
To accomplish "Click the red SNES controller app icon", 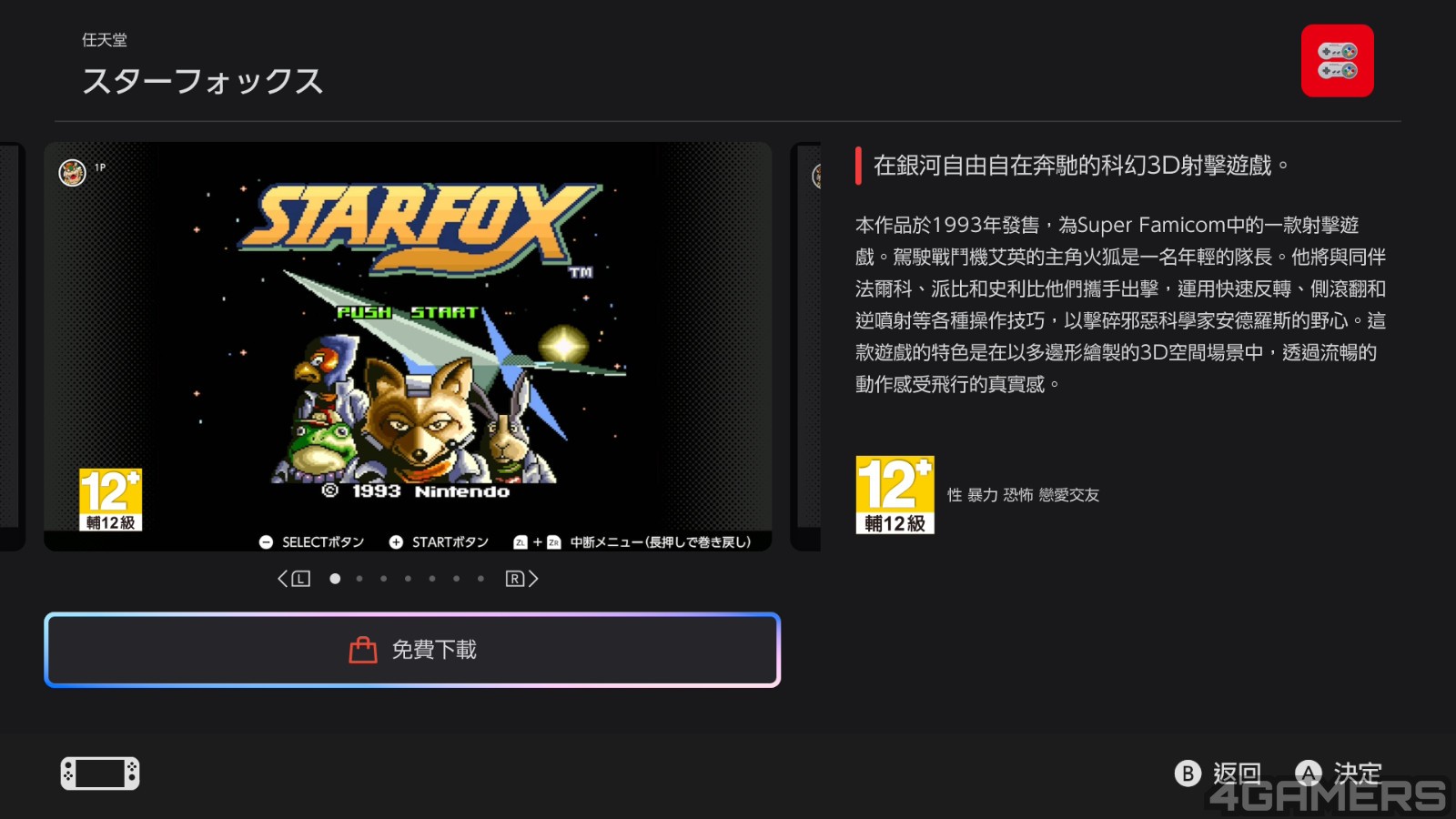I will (1337, 61).
